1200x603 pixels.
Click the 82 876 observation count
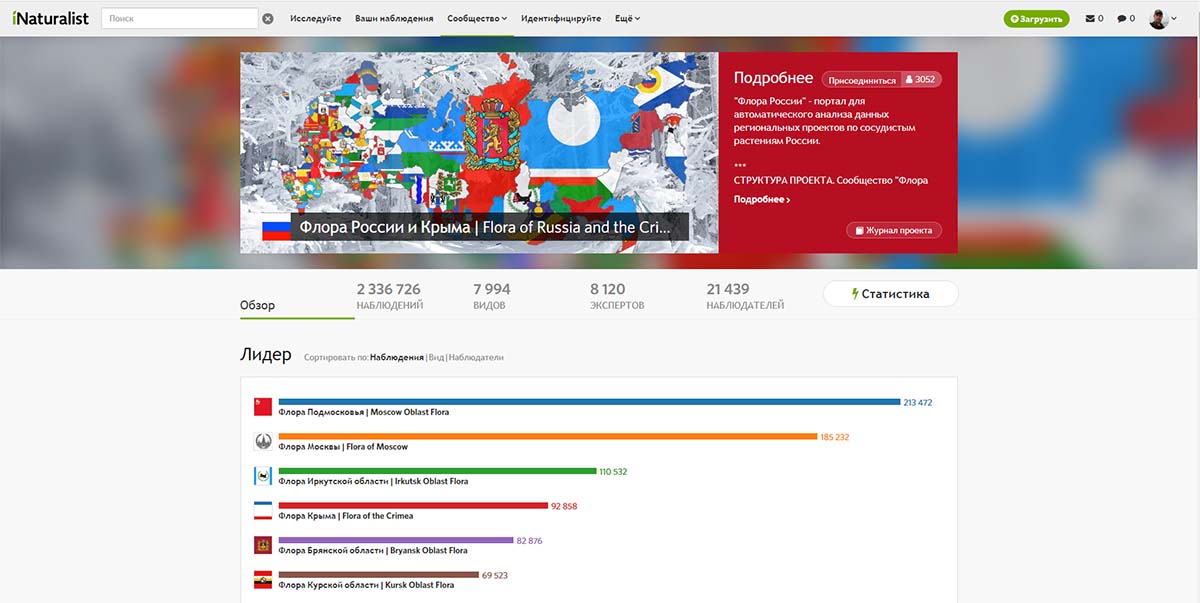530,540
